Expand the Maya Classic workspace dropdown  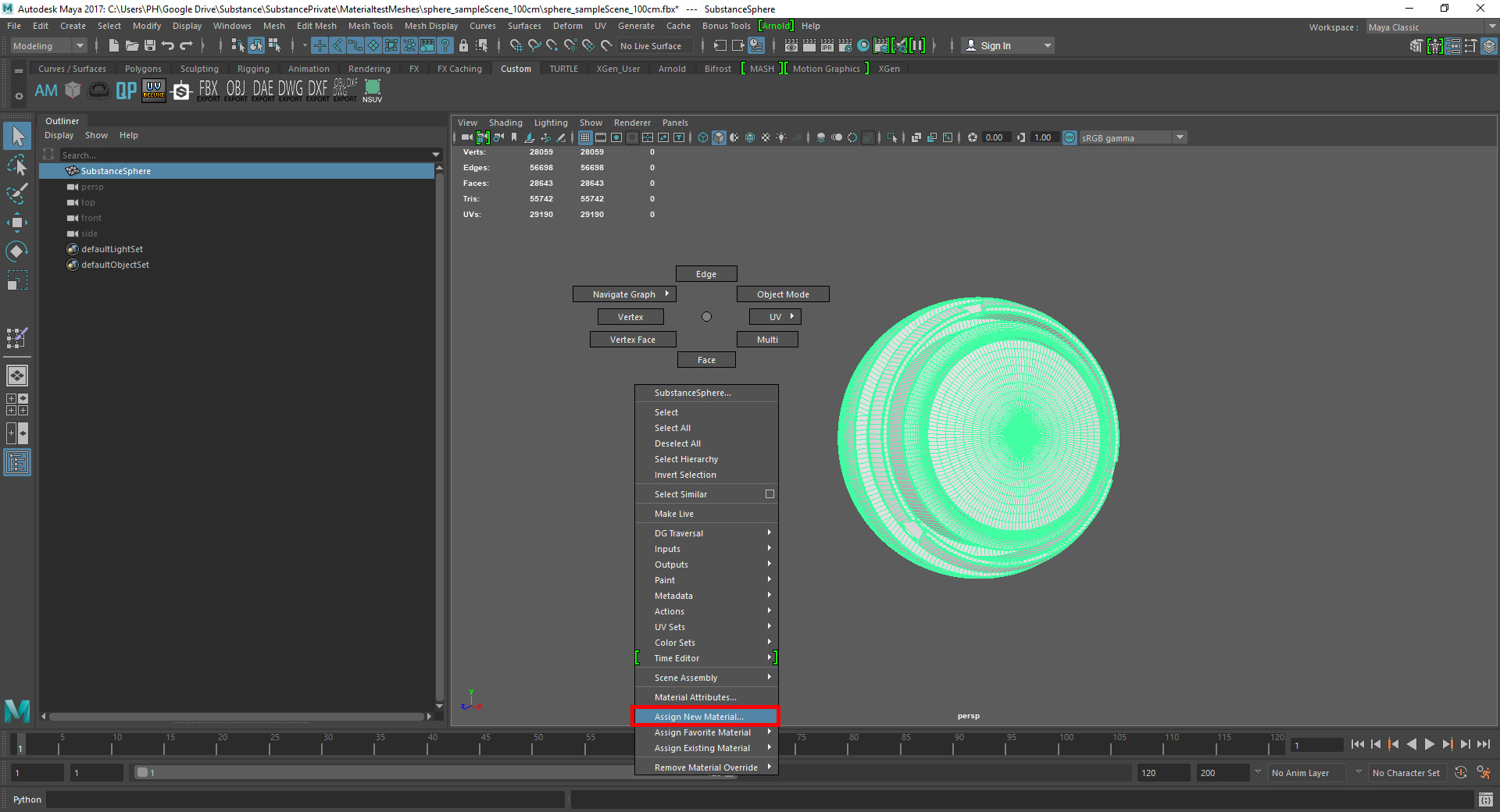(x=1430, y=27)
